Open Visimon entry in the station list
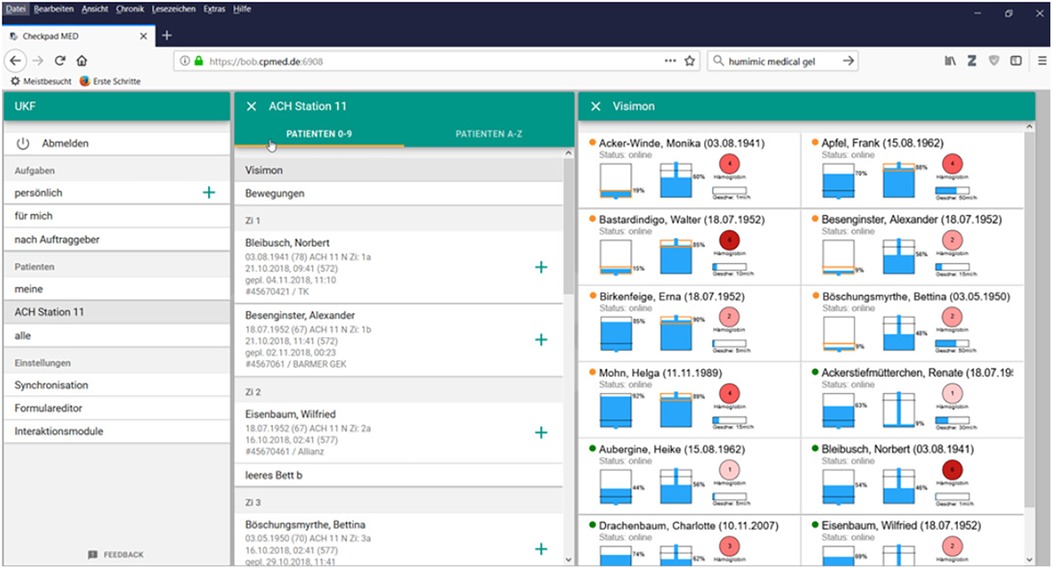Image resolution: width=1052 pixels, height=568 pixels. coord(264,170)
